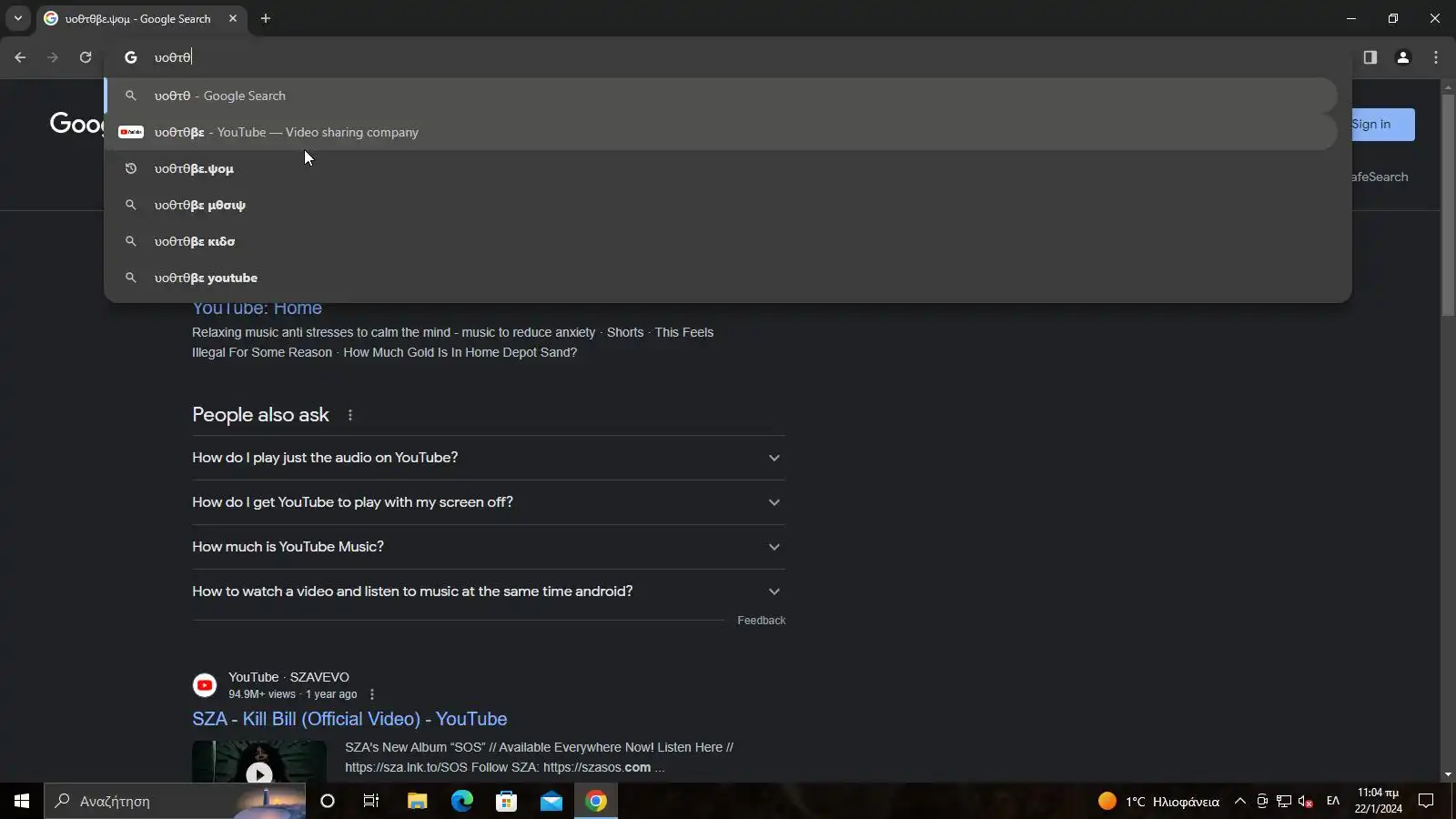Open People also ask options menu

tap(350, 415)
